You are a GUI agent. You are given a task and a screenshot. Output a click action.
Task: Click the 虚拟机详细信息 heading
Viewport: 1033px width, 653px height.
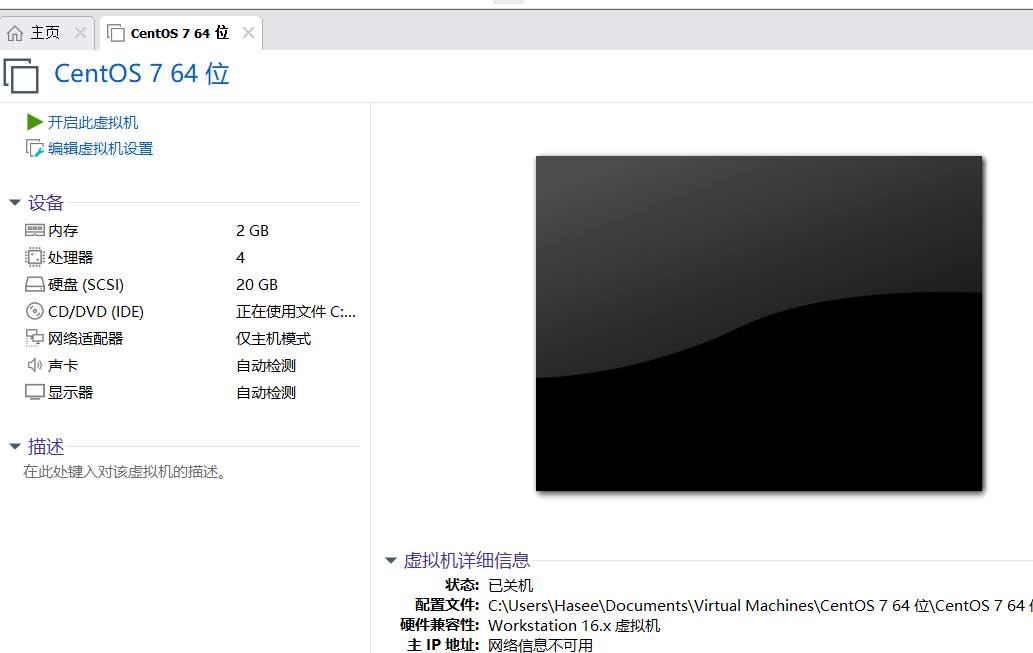point(466,561)
